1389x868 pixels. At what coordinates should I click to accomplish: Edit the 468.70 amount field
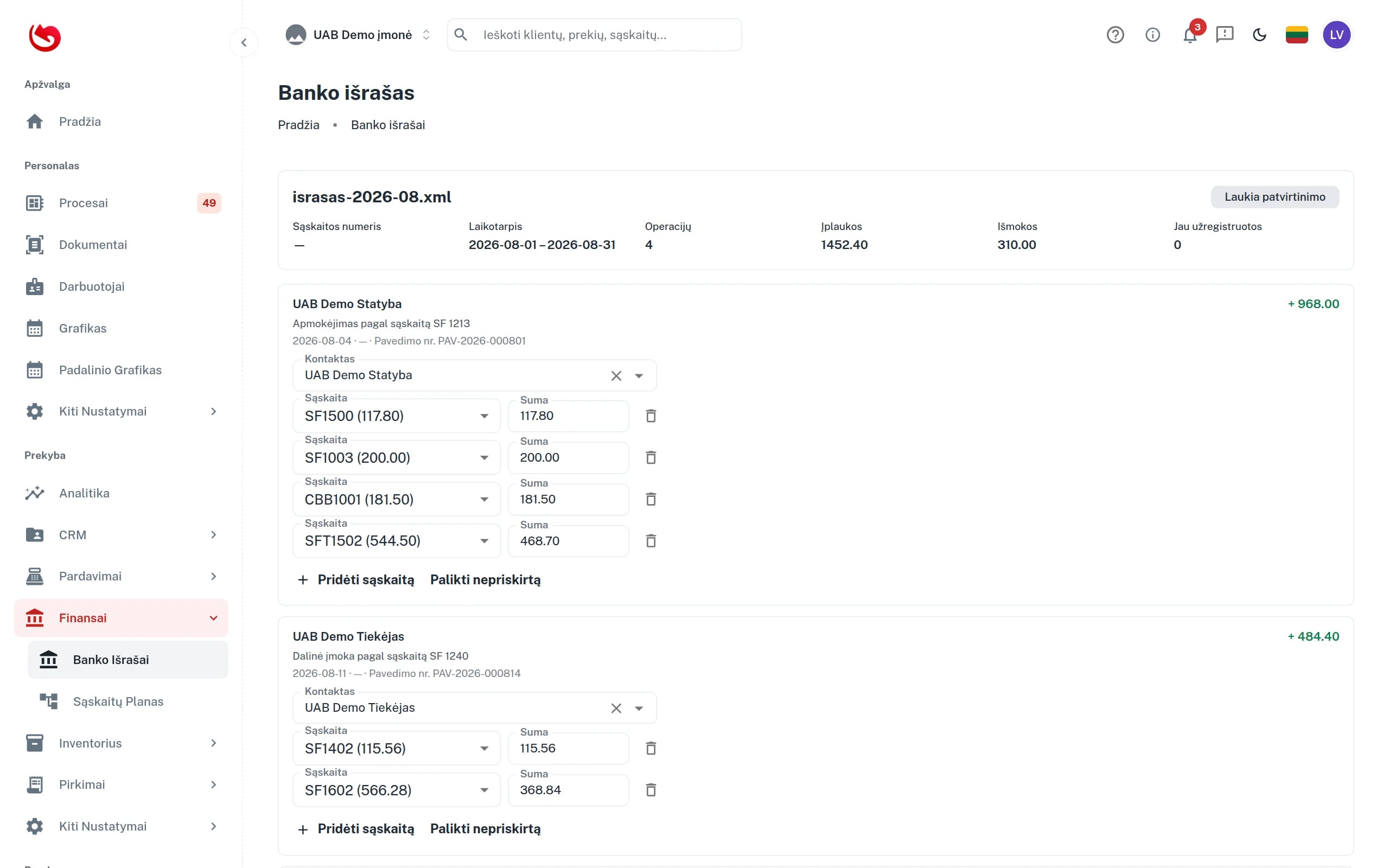click(568, 541)
